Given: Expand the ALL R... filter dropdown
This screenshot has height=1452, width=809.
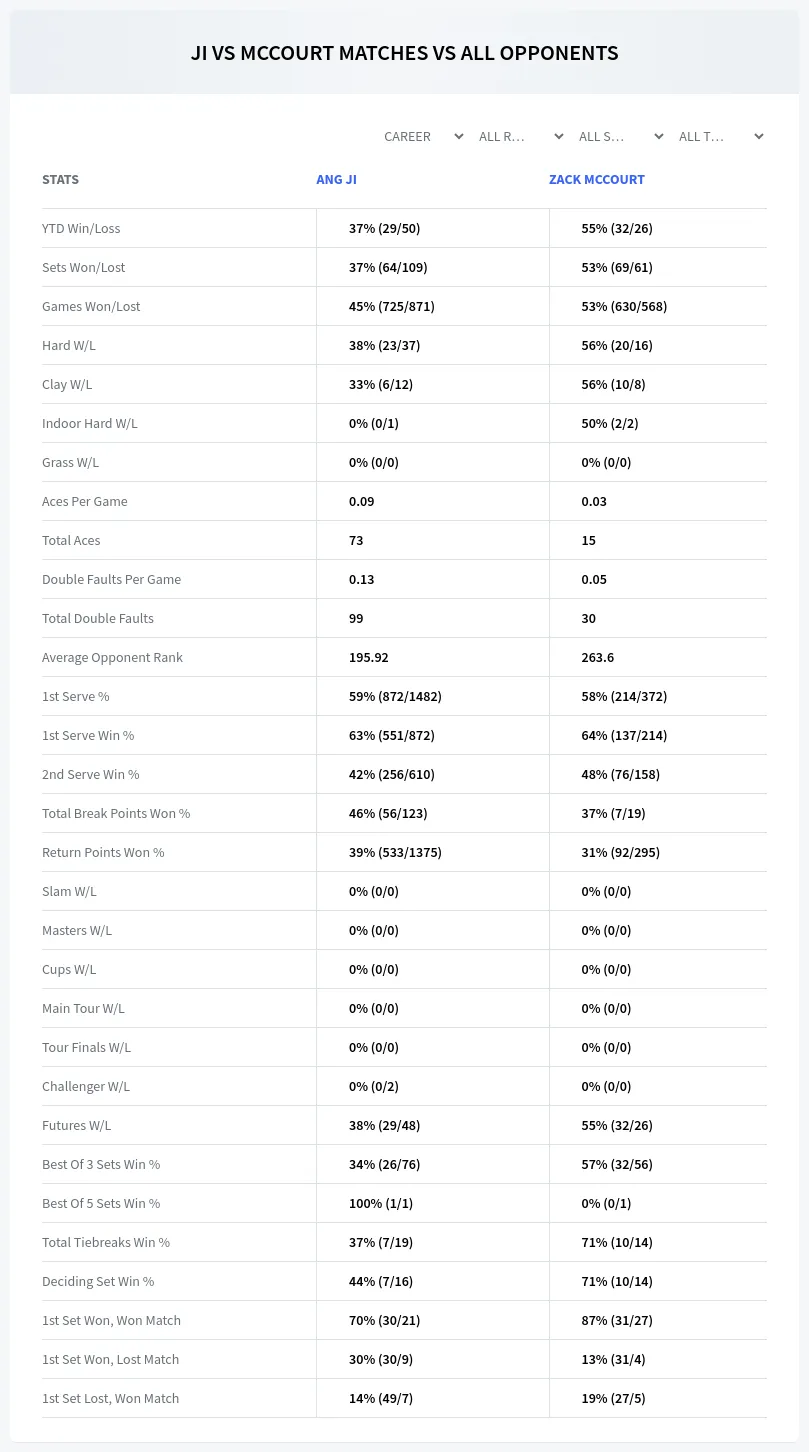Looking at the screenshot, I should point(520,136).
